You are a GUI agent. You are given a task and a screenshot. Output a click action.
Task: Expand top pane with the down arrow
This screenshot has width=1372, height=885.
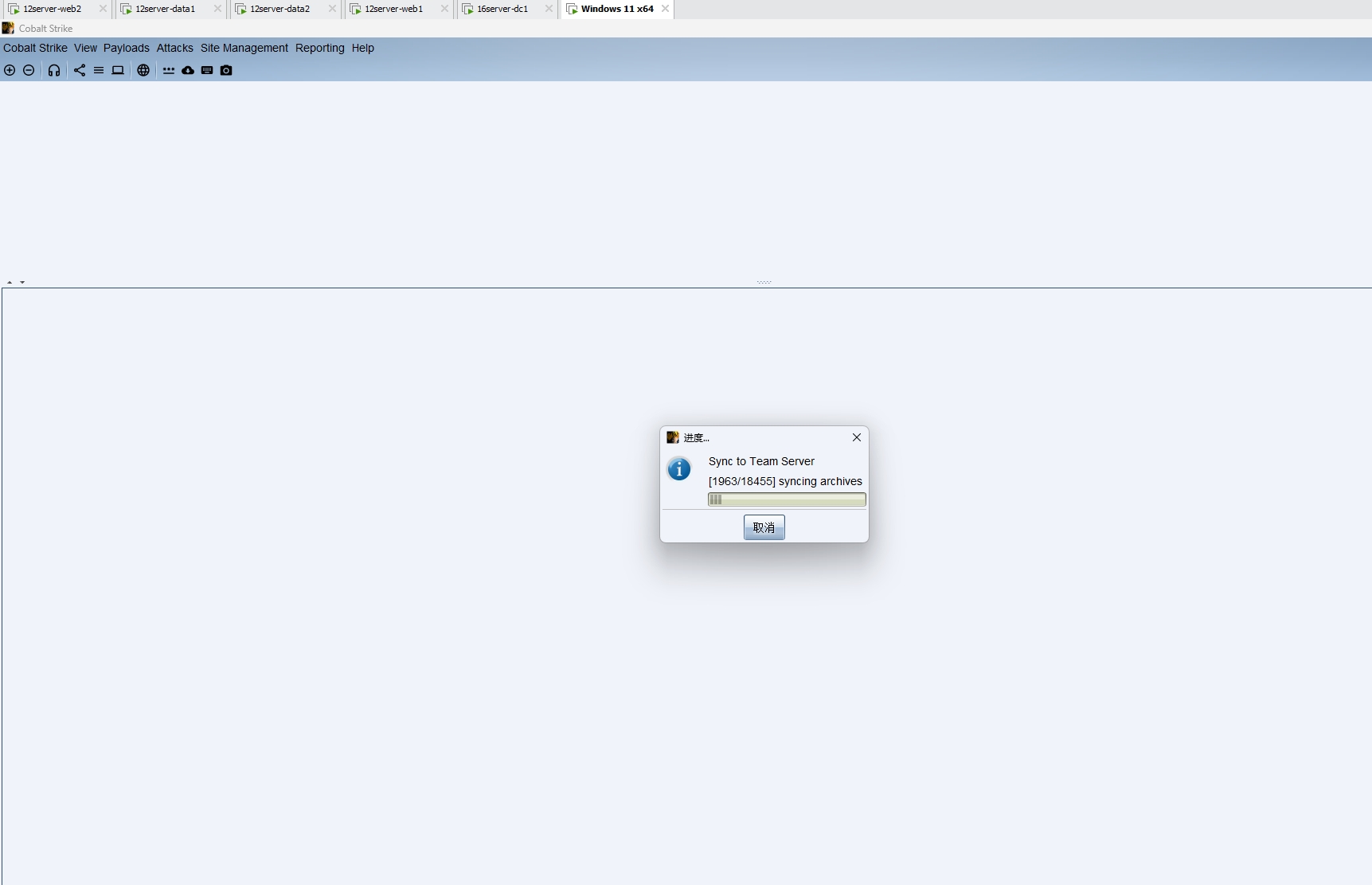point(22,282)
